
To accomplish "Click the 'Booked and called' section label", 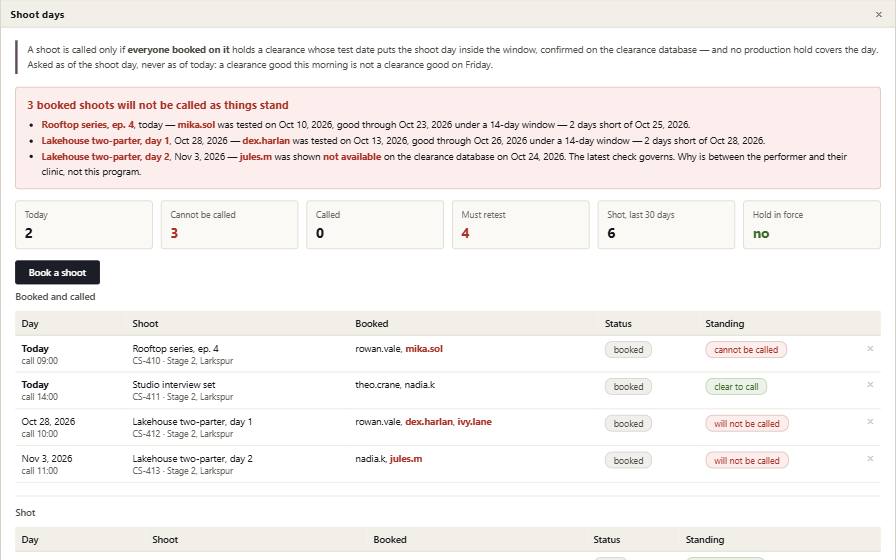I will click(x=55, y=297).
